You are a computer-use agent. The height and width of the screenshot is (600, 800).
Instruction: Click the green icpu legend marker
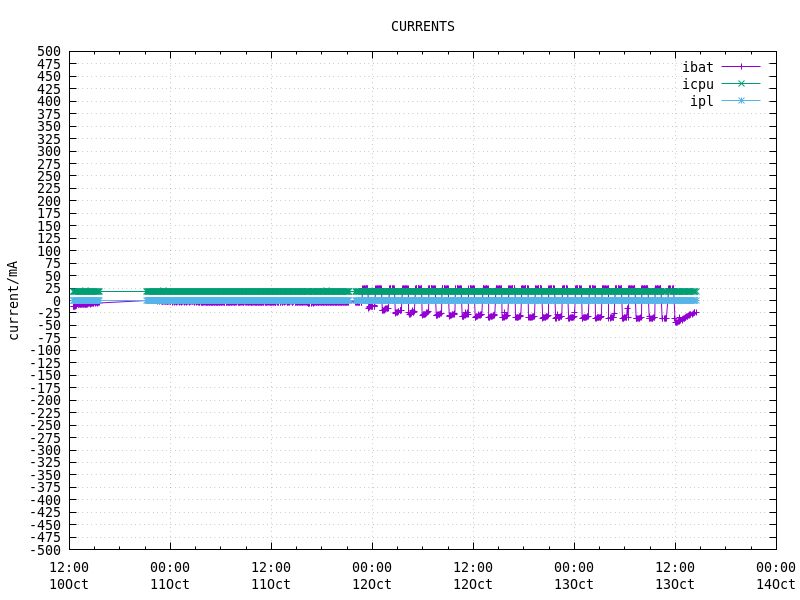[741, 84]
